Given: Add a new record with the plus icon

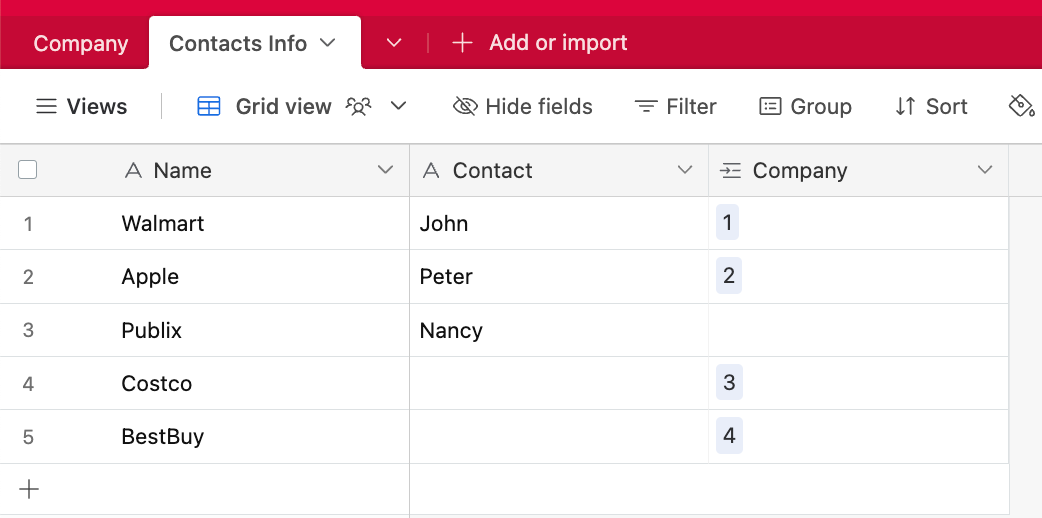Looking at the screenshot, I should pos(29,489).
